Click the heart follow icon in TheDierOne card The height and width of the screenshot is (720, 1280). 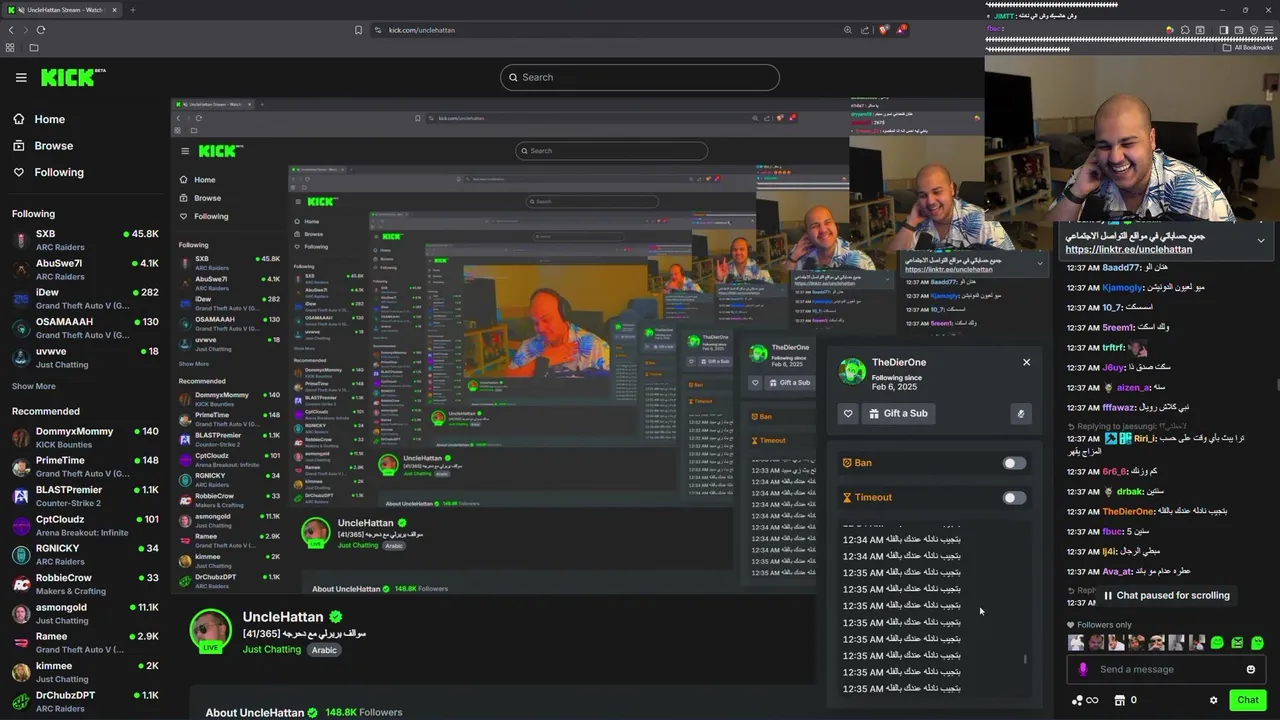tap(848, 413)
